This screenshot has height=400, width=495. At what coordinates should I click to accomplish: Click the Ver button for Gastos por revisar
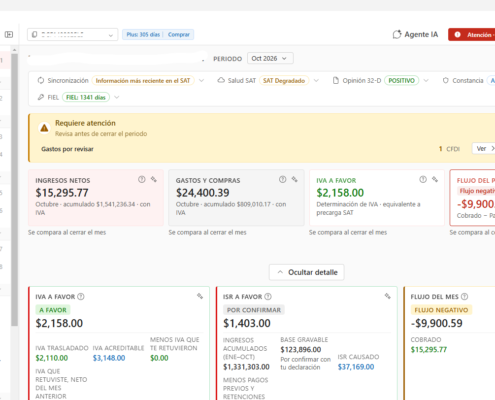(483, 149)
